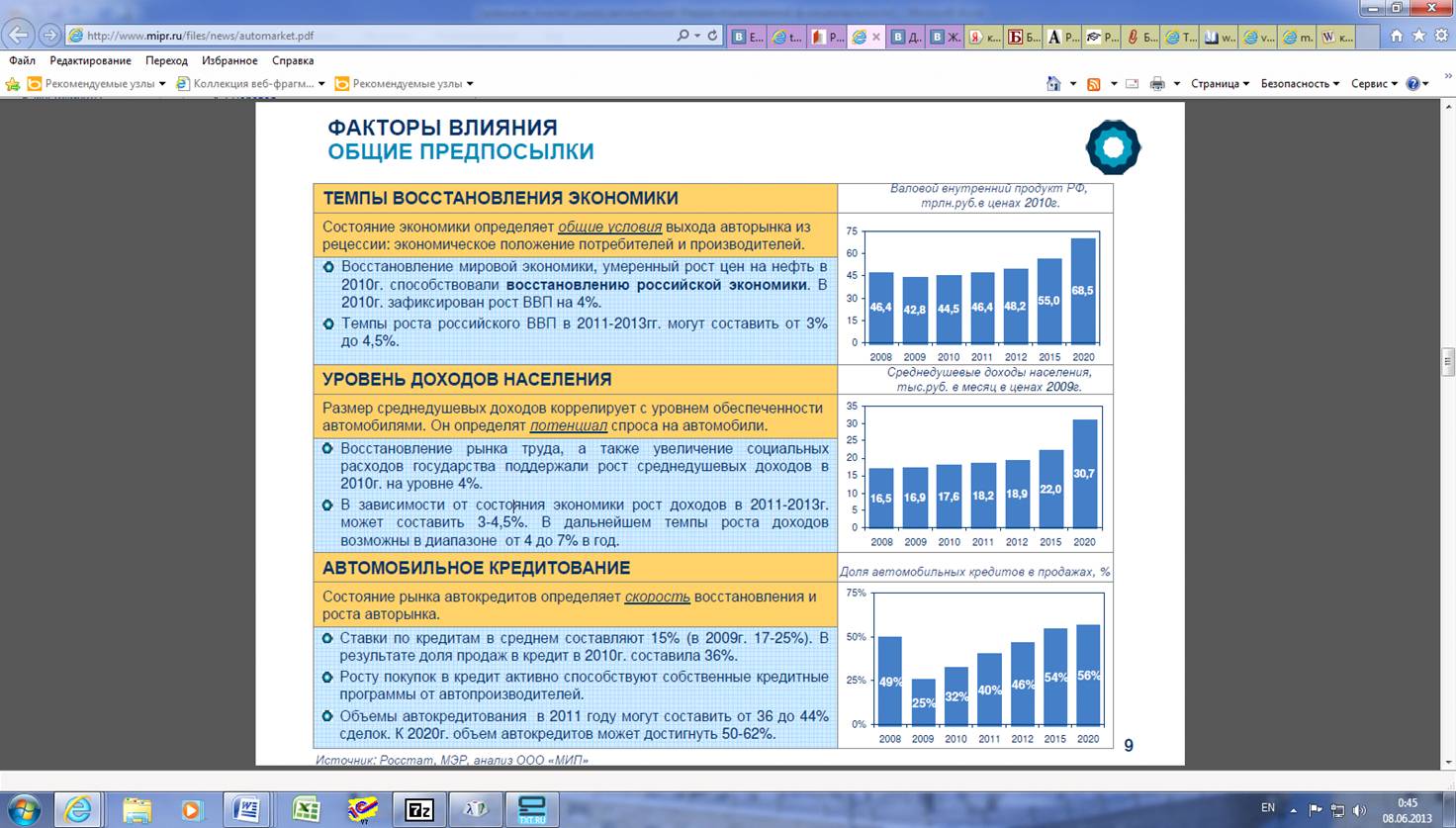1456x828 pixels.
Task: Open the Tools gear icon at top right
Action: [x=1440, y=36]
